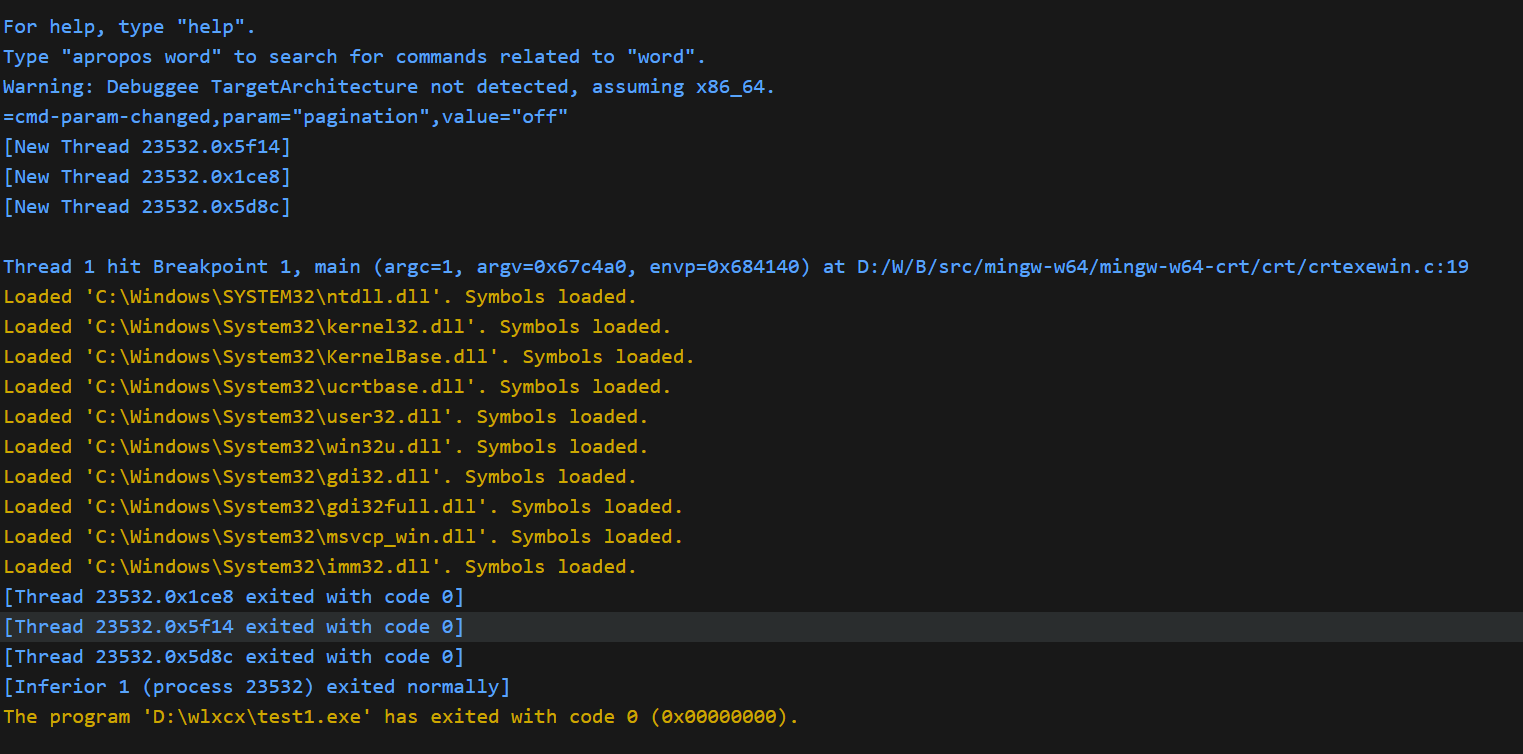Select the imm32.dll loaded line

tap(320, 567)
